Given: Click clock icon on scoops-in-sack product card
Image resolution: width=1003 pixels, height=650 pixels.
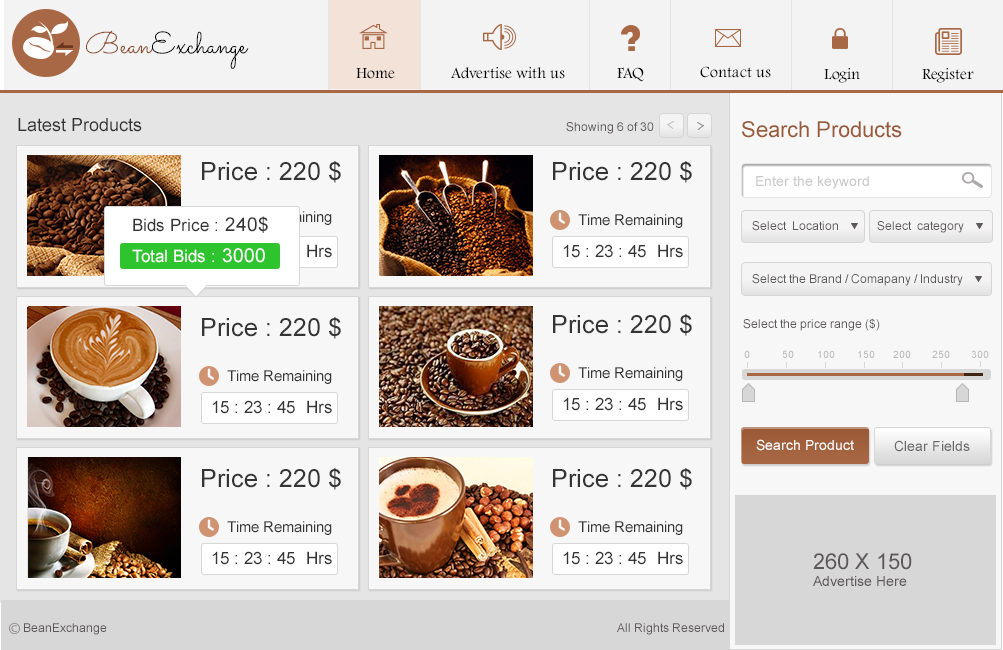Looking at the screenshot, I should pyautogui.click(x=560, y=220).
